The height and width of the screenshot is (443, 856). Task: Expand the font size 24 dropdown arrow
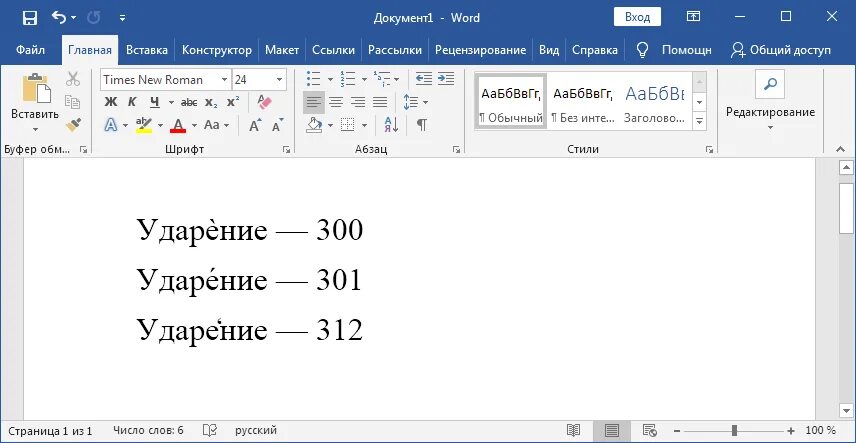(280, 80)
